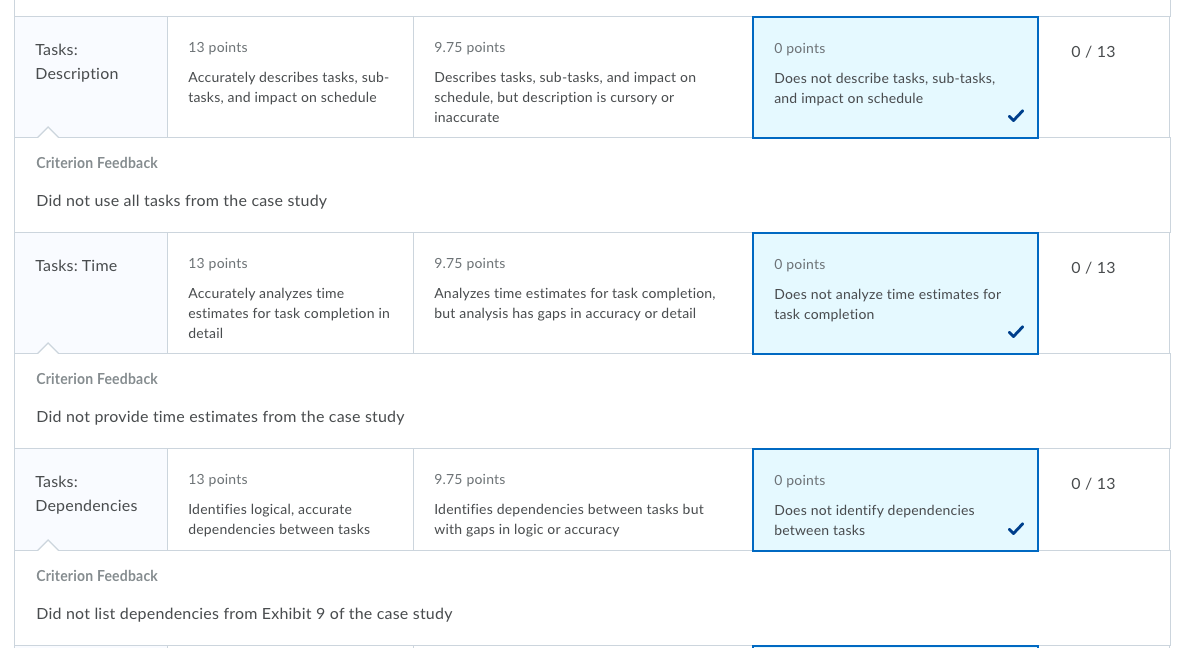
Task: Click feedback pointer caret under Tasks: Time
Action: [x=48, y=348]
